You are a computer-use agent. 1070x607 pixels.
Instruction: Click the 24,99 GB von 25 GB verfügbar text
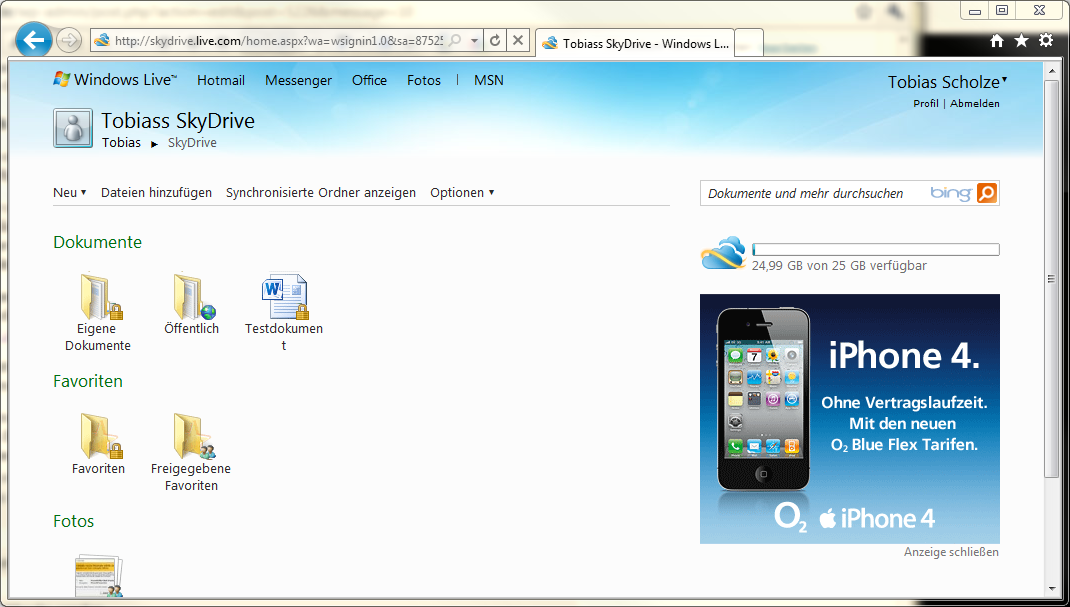pos(839,266)
